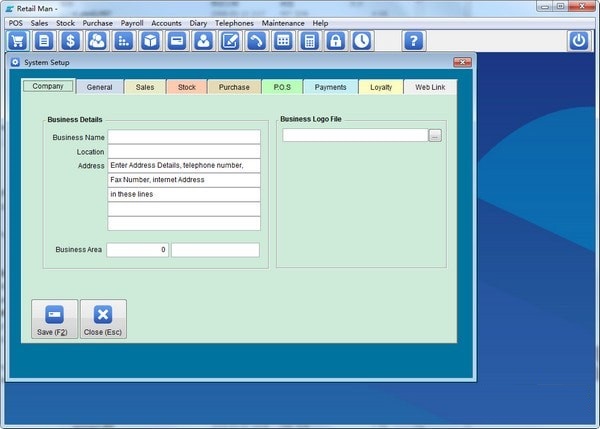The image size is (600, 429).
Task: Switch to the Loyalty tab
Action: click(381, 87)
